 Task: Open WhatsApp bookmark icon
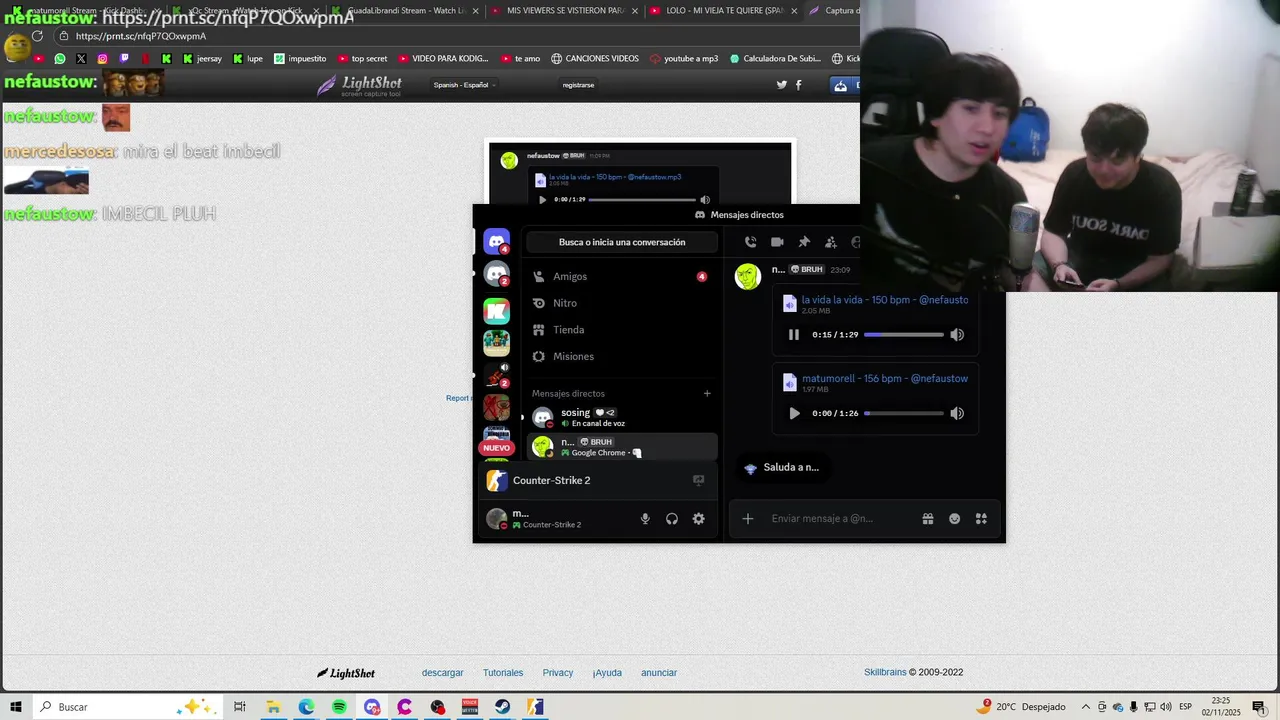point(60,59)
